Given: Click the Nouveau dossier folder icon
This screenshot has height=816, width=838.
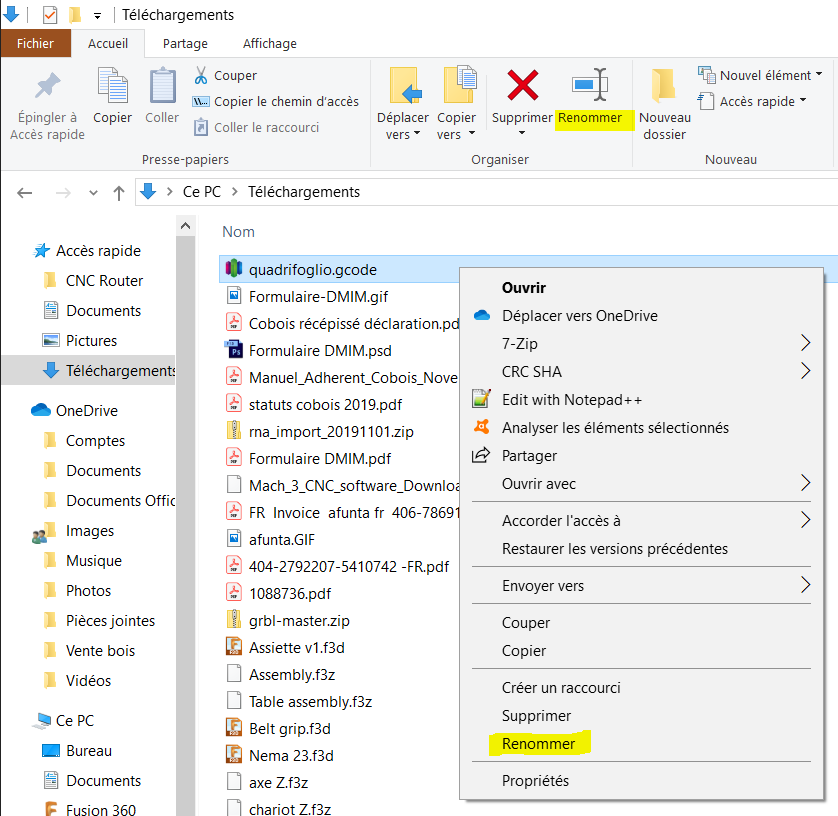Looking at the screenshot, I should pyautogui.click(x=664, y=85).
